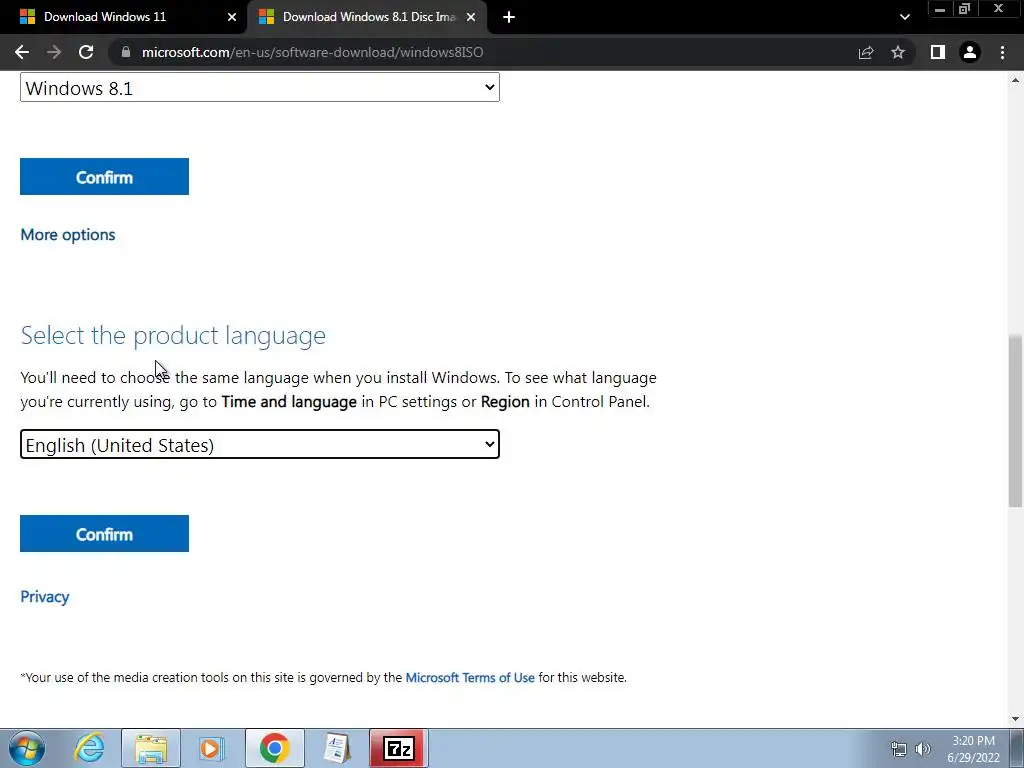Open the Microsoft Terms of Use link
The height and width of the screenshot is (768, 1024).
(x=470, y=677)
